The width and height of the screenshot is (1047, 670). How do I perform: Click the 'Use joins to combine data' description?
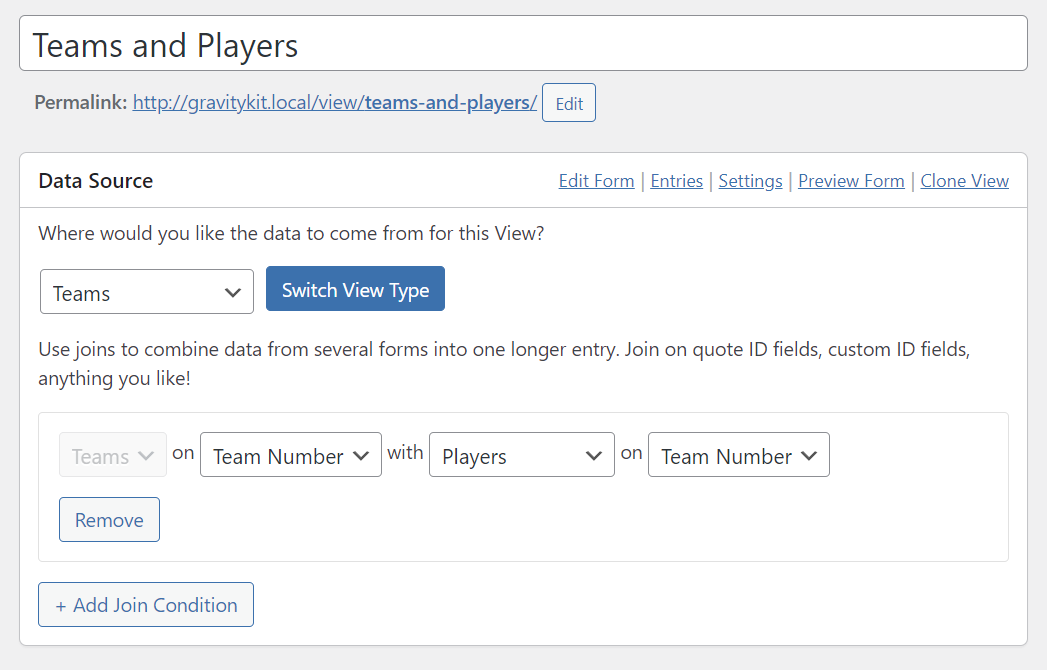tap(504, 363)
